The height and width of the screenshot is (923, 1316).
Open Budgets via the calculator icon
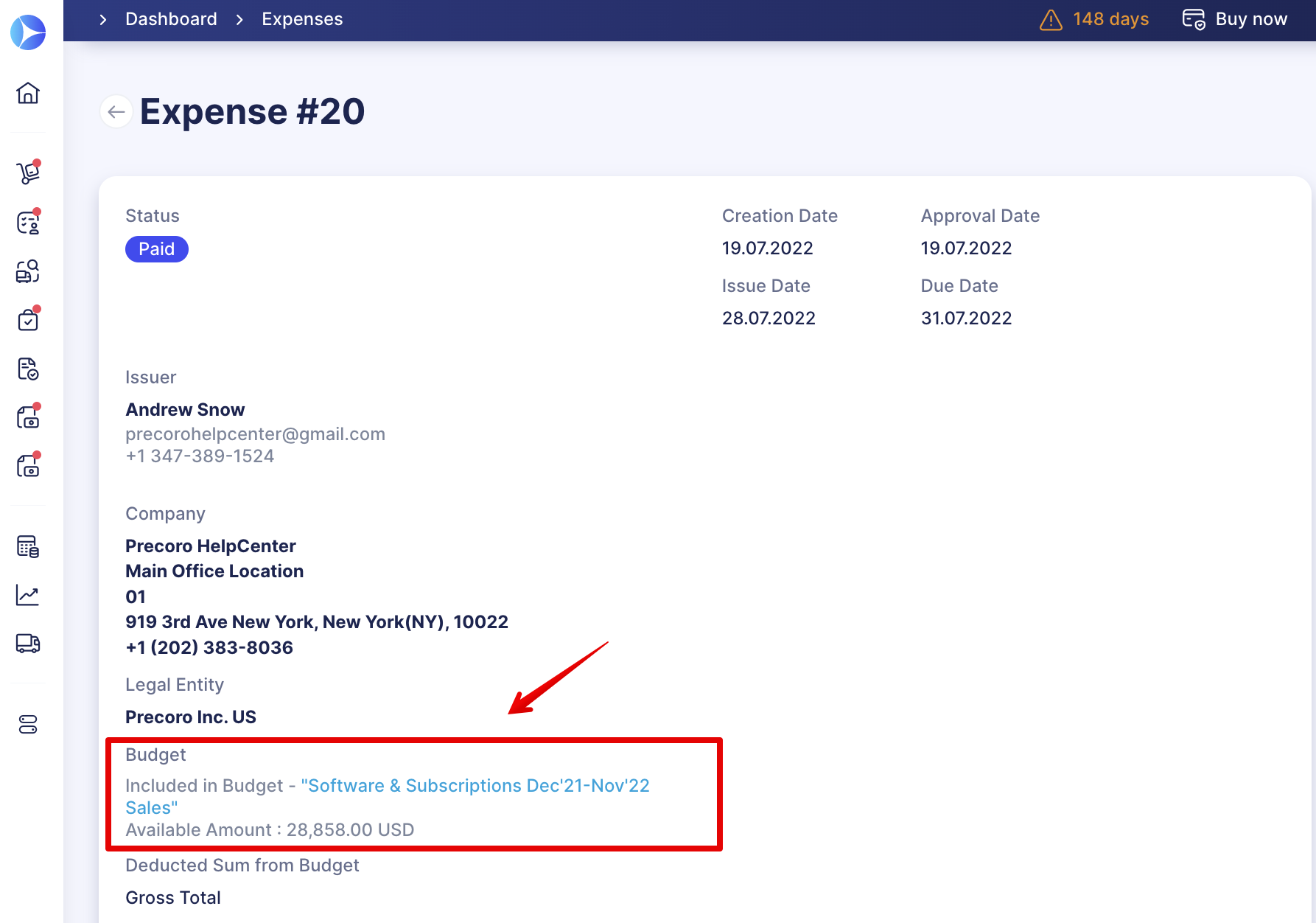pos(27,546)
